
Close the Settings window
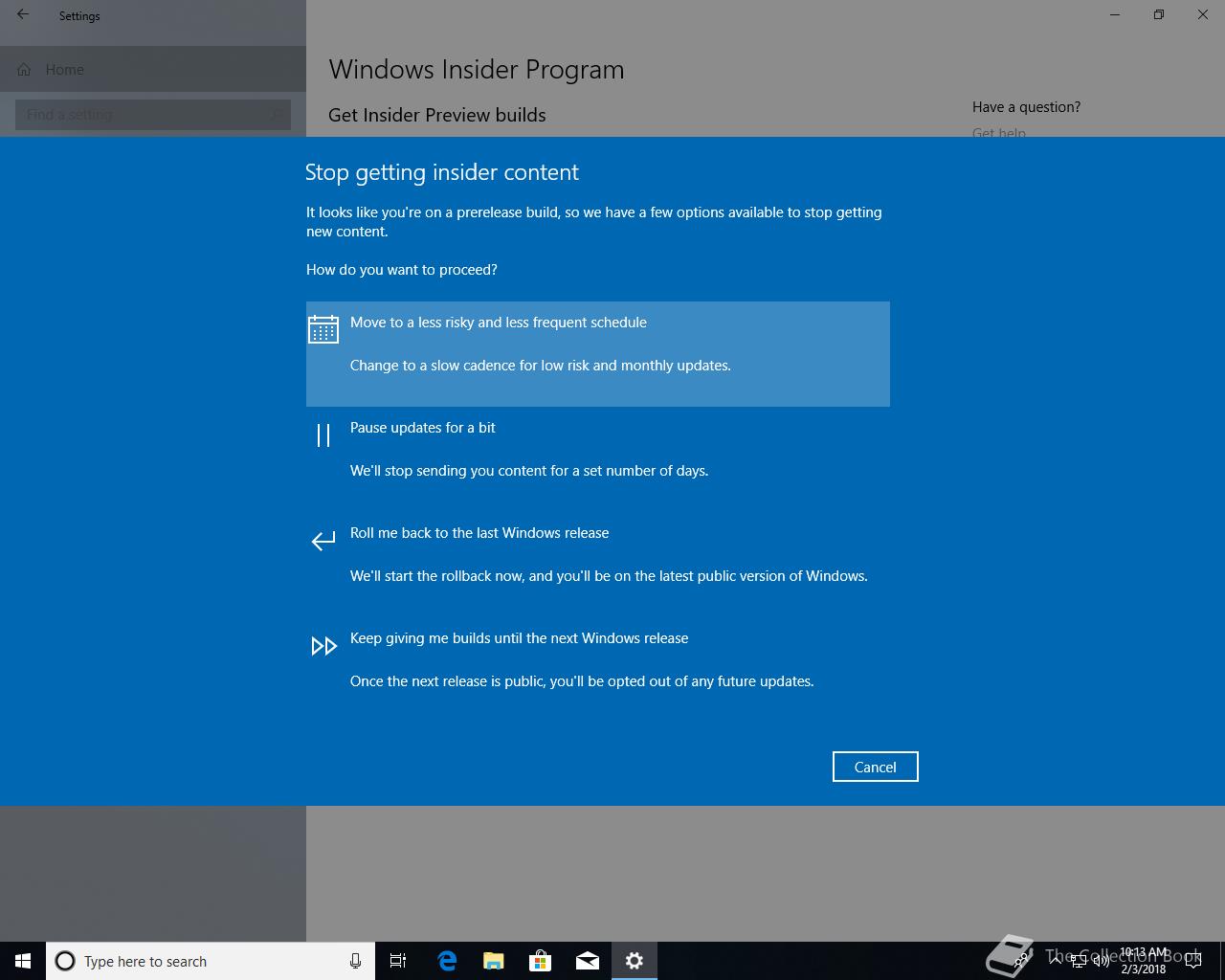tap(1203, 14)
